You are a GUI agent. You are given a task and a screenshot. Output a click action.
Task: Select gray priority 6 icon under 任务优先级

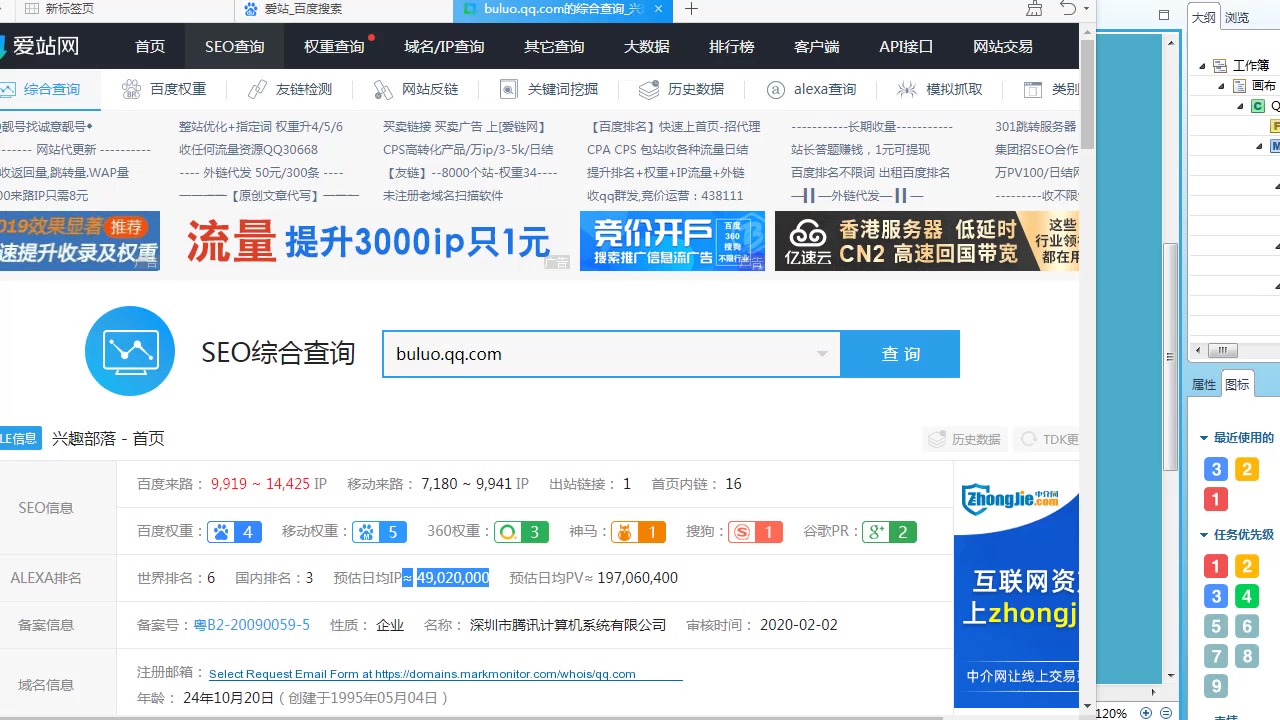(1246, 627)
